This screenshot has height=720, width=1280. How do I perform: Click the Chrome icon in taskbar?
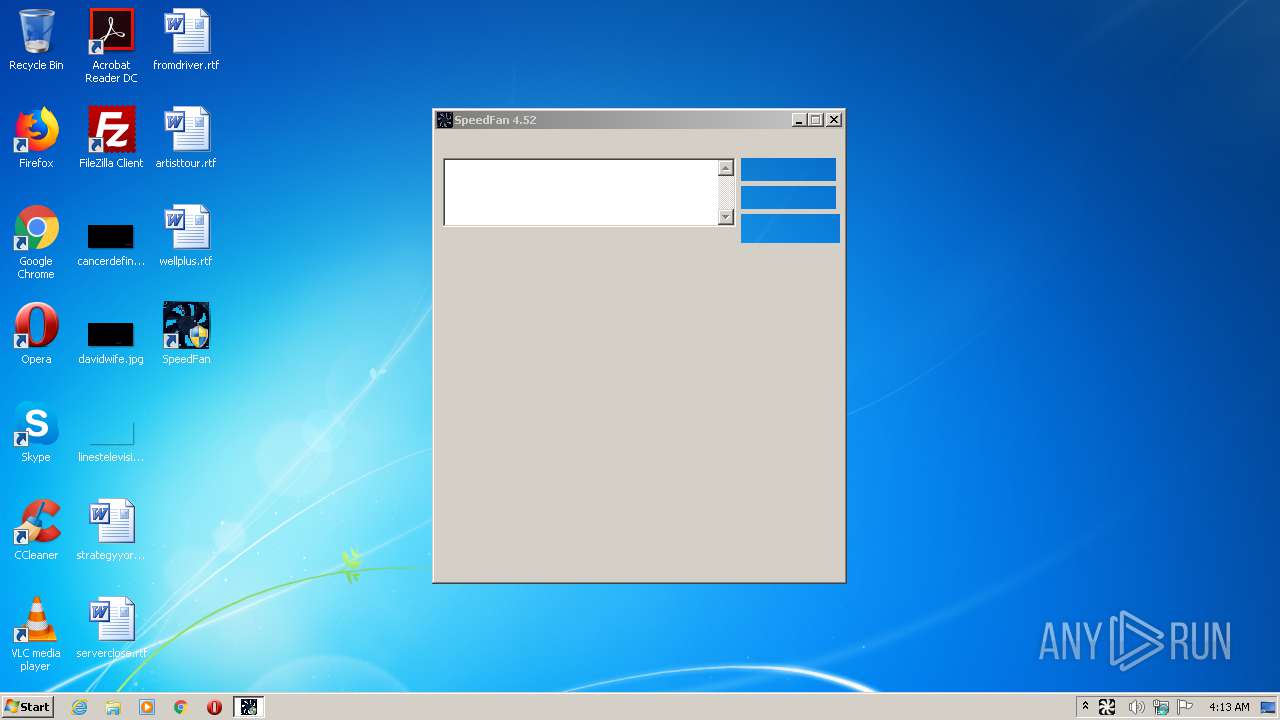coord(181,707)
